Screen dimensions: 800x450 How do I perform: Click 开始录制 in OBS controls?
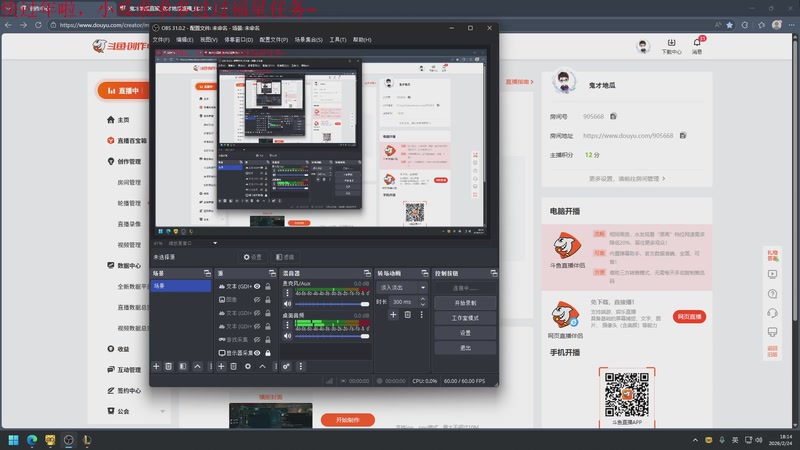pyautogui.click(x=465, y=303)
